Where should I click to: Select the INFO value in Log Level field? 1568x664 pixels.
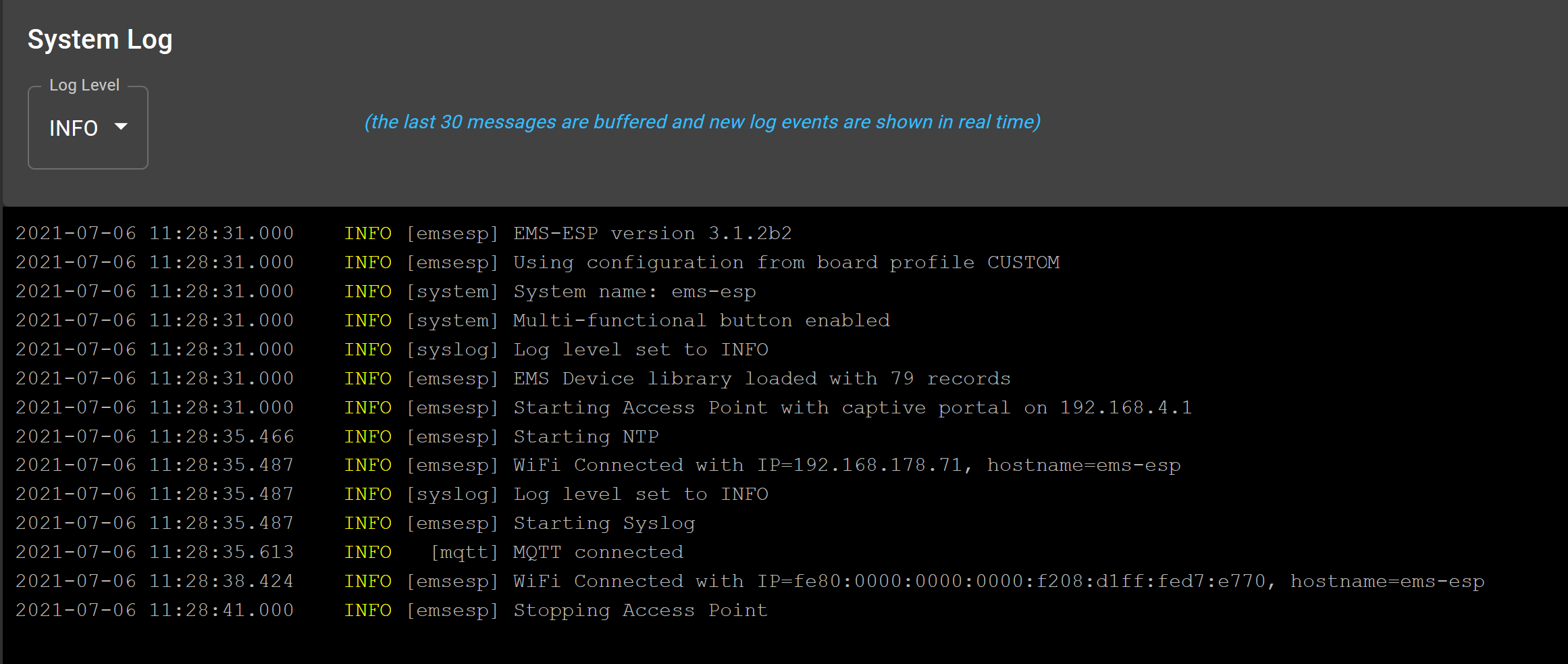[x=74, y=128]
